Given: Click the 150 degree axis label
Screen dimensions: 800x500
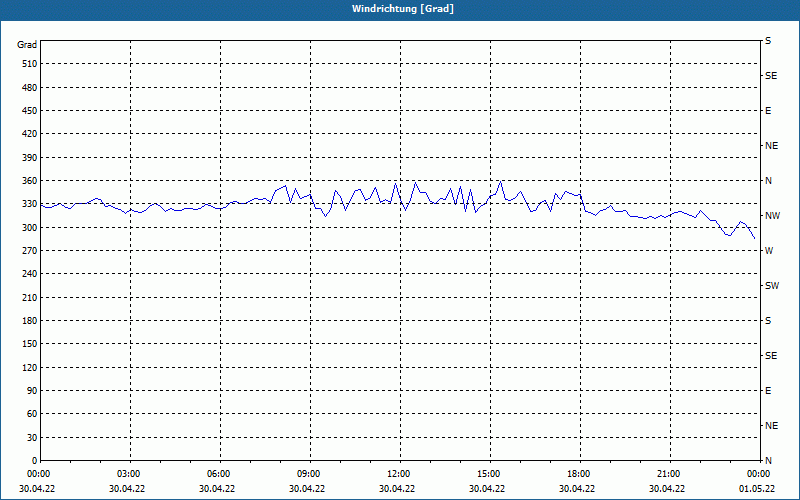Looking at the screenshot, I should pyautogui.click(x=30, y=344).
